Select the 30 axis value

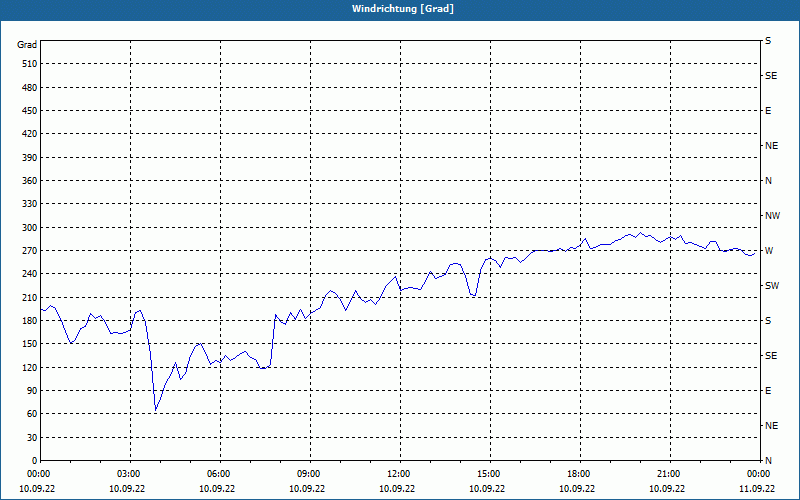point(32,437)
